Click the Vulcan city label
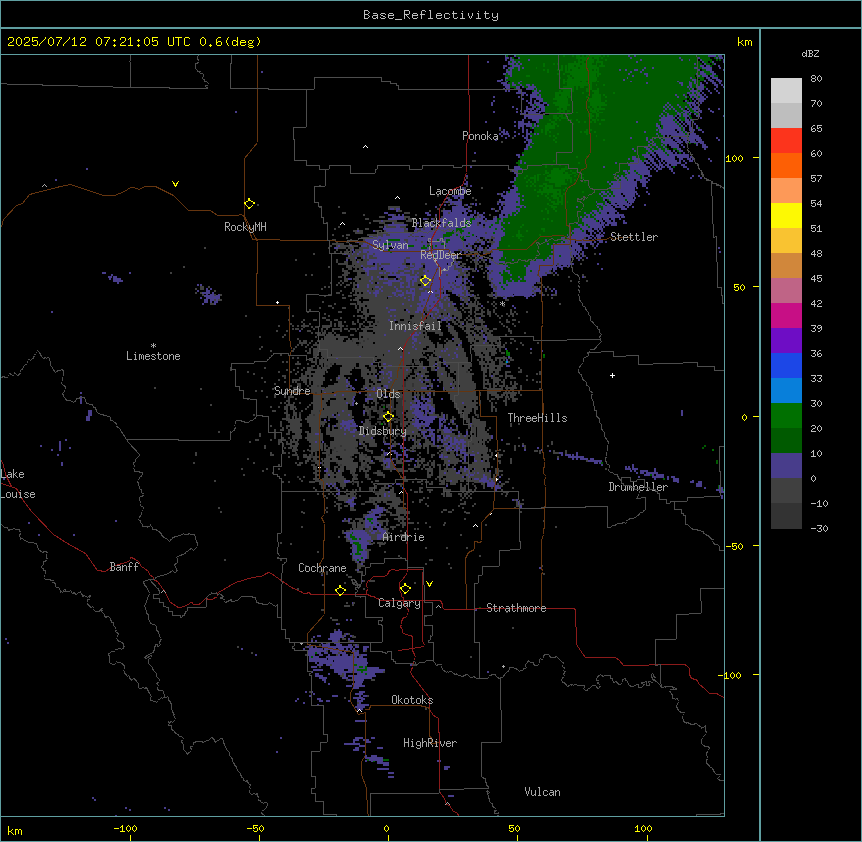 [543, 792]
